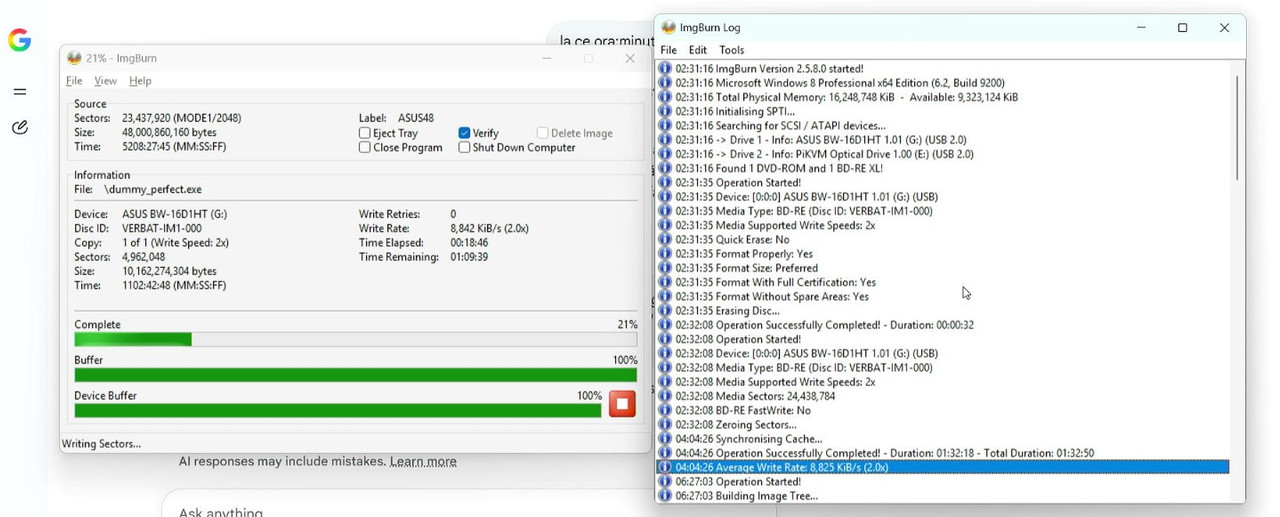Click info icon next to Erasing Disc entry
Viewport: 1280px width, 517px height.
click(665, 311)
